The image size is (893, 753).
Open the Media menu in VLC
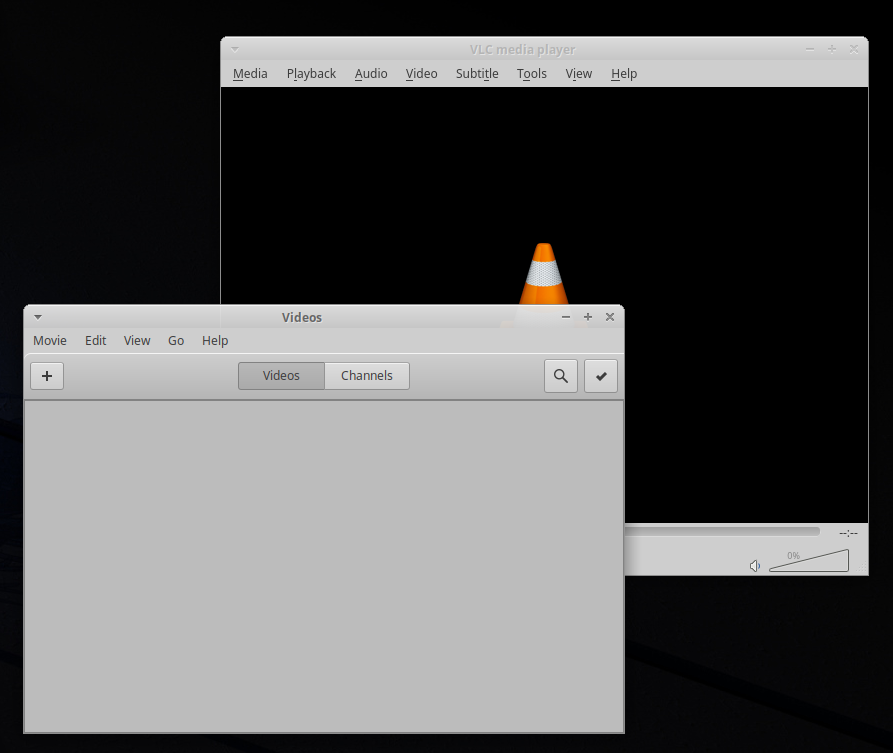[x=249, y=73]
